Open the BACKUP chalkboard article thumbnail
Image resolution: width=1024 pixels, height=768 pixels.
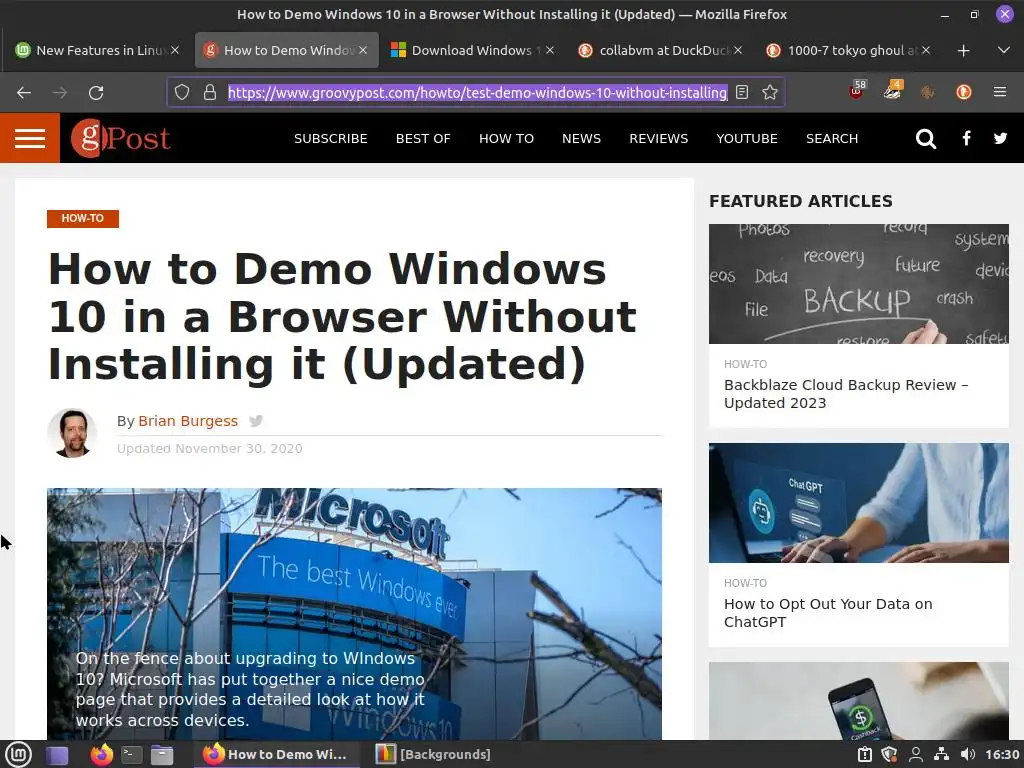(x=858, y=284)
